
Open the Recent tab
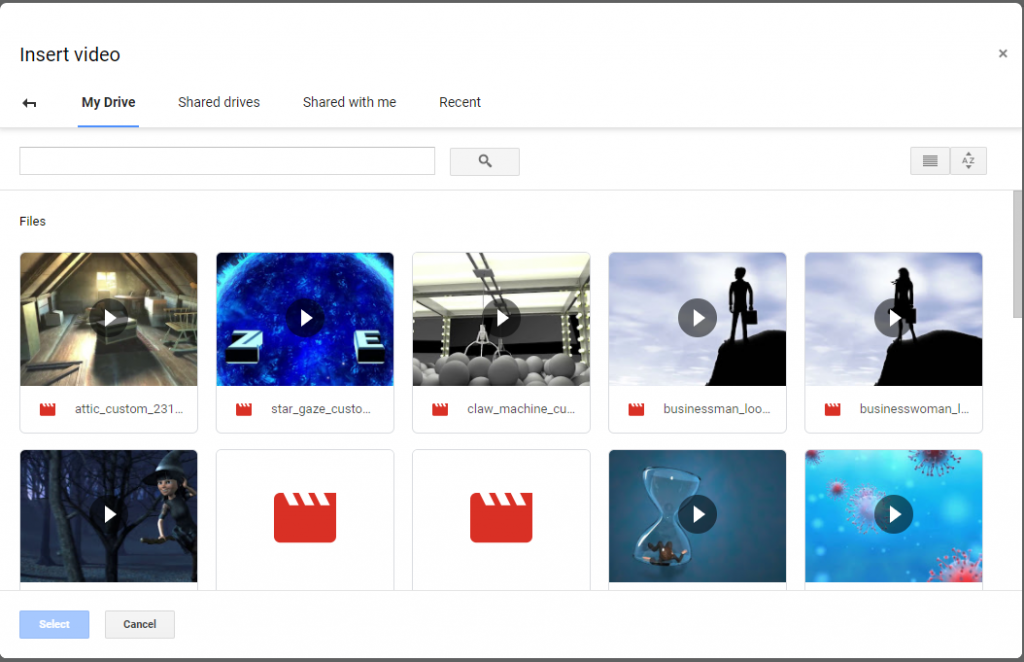pyautogui.click(x=460, y=102)
